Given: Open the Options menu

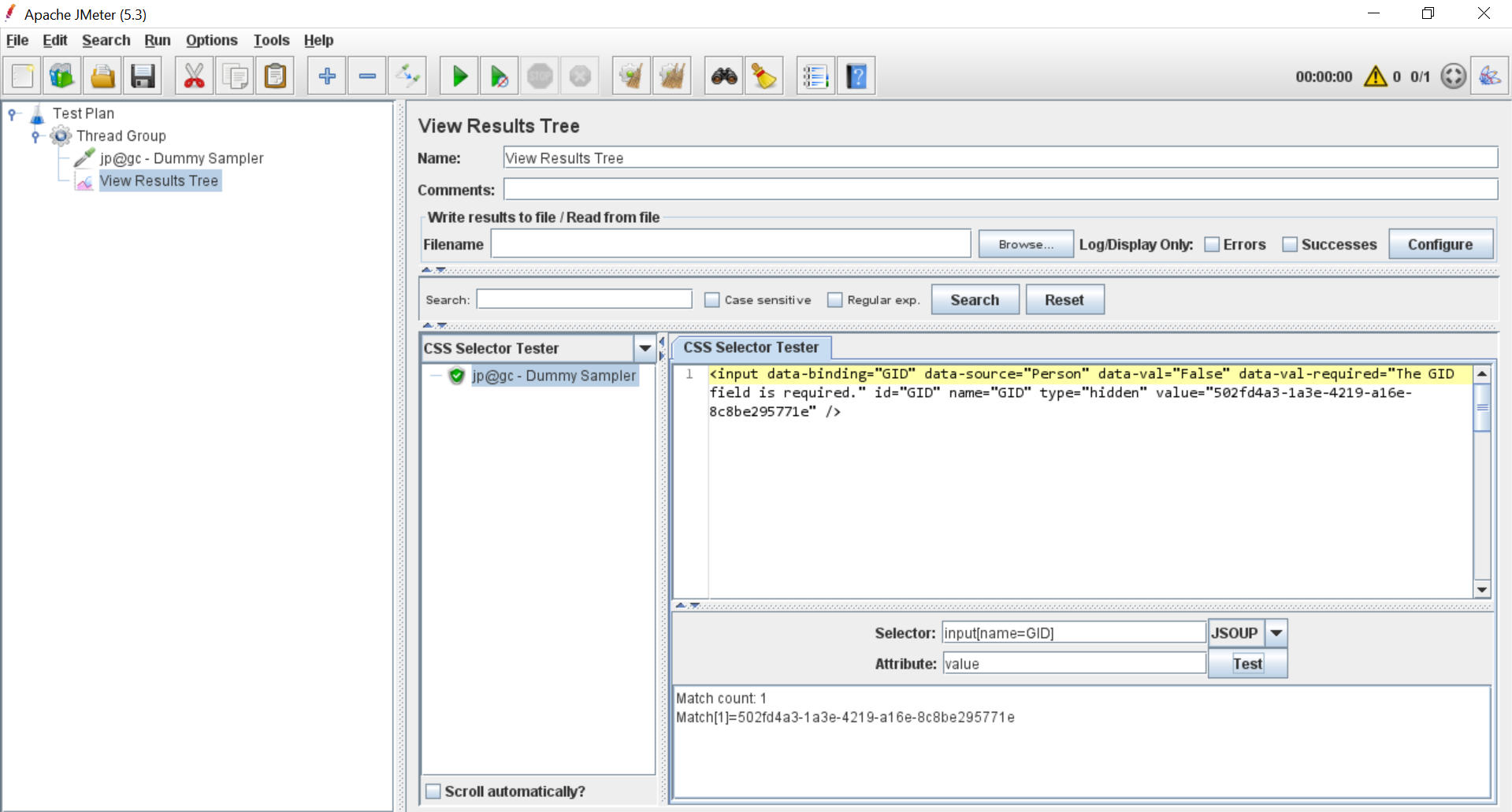Looking at the screenshot, I should (x=212, y=40).
